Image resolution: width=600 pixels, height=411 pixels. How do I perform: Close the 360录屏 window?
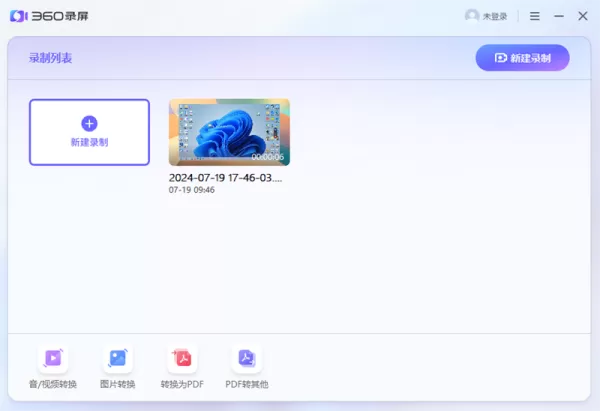pos(582,16)
